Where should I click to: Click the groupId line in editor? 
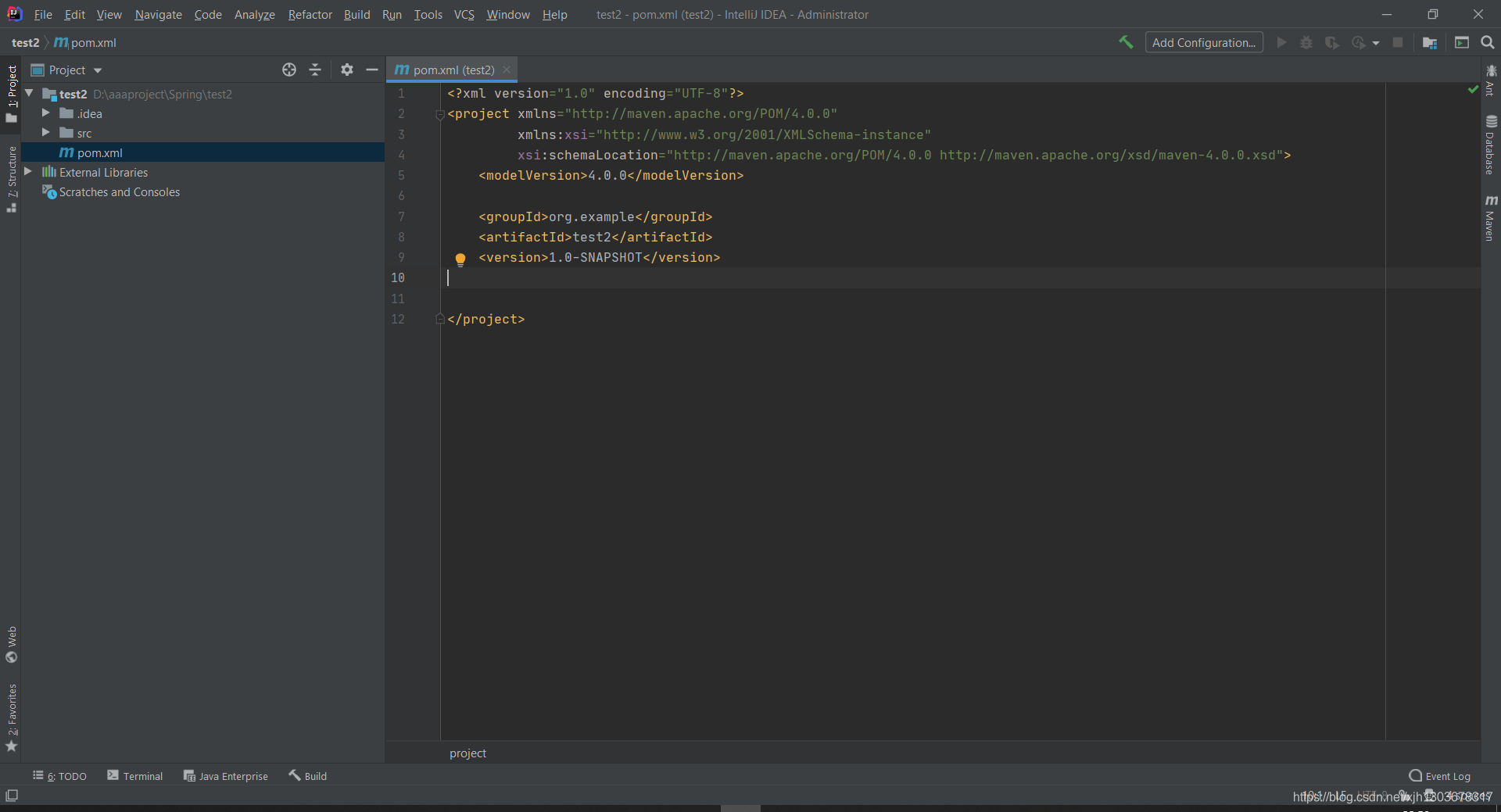(595, 216)
